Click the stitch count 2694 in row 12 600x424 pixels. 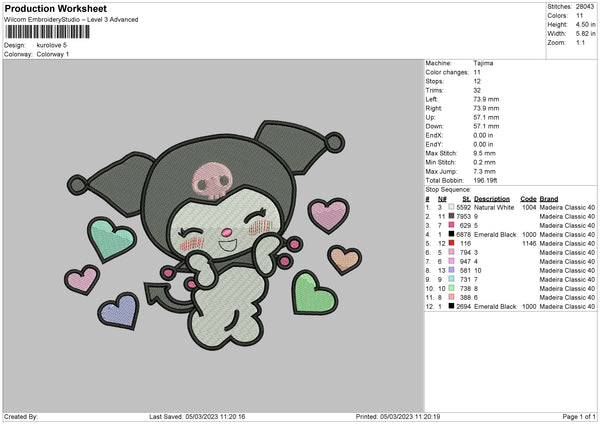tap(463, 306)
